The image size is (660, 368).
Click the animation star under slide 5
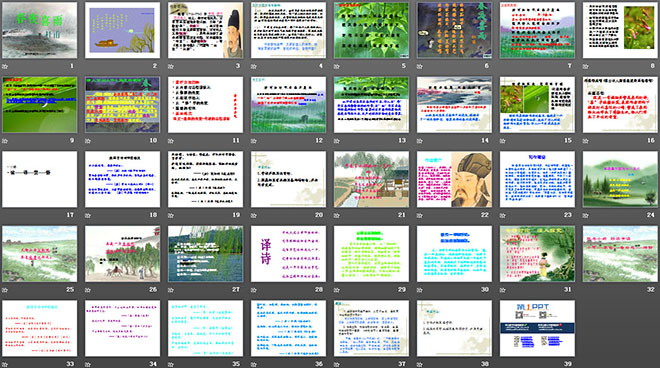pyautogui.click(x=337, y=67)
